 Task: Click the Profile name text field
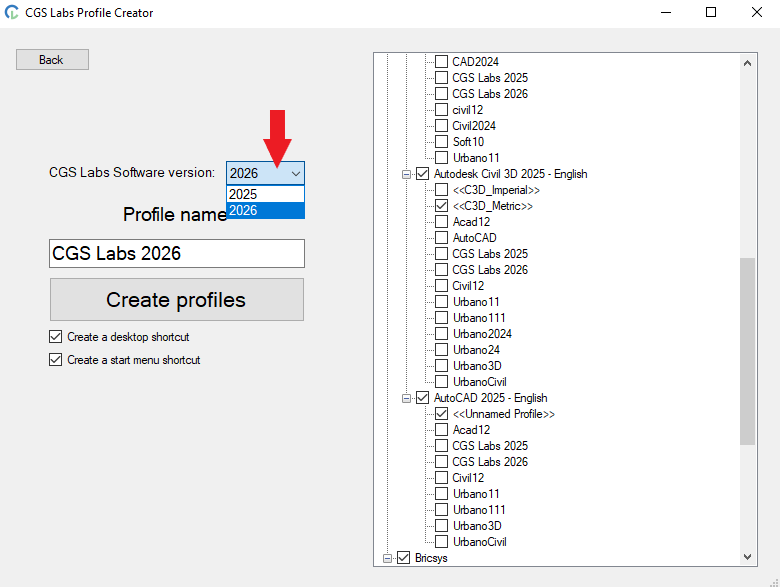point(177,253)
